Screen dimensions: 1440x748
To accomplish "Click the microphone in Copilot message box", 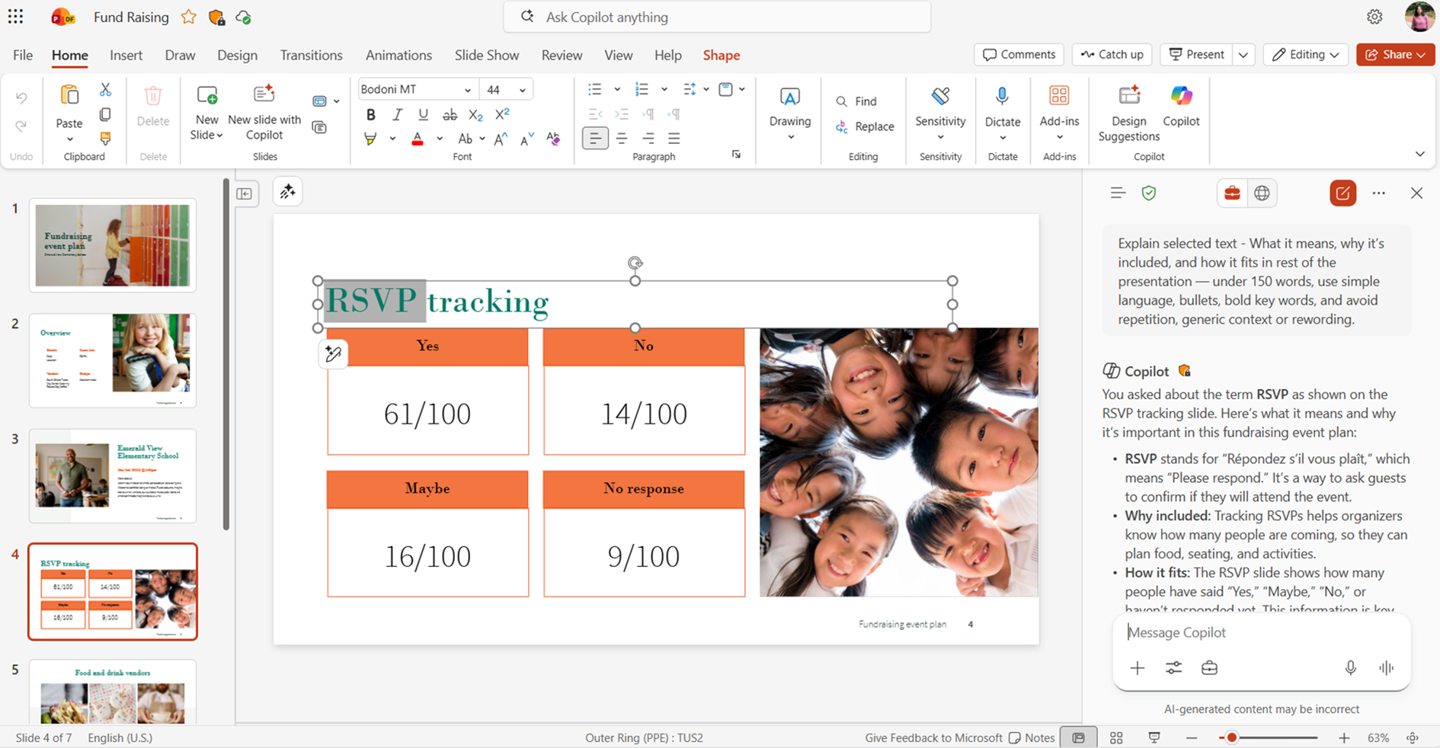I will pos(1350,667).
